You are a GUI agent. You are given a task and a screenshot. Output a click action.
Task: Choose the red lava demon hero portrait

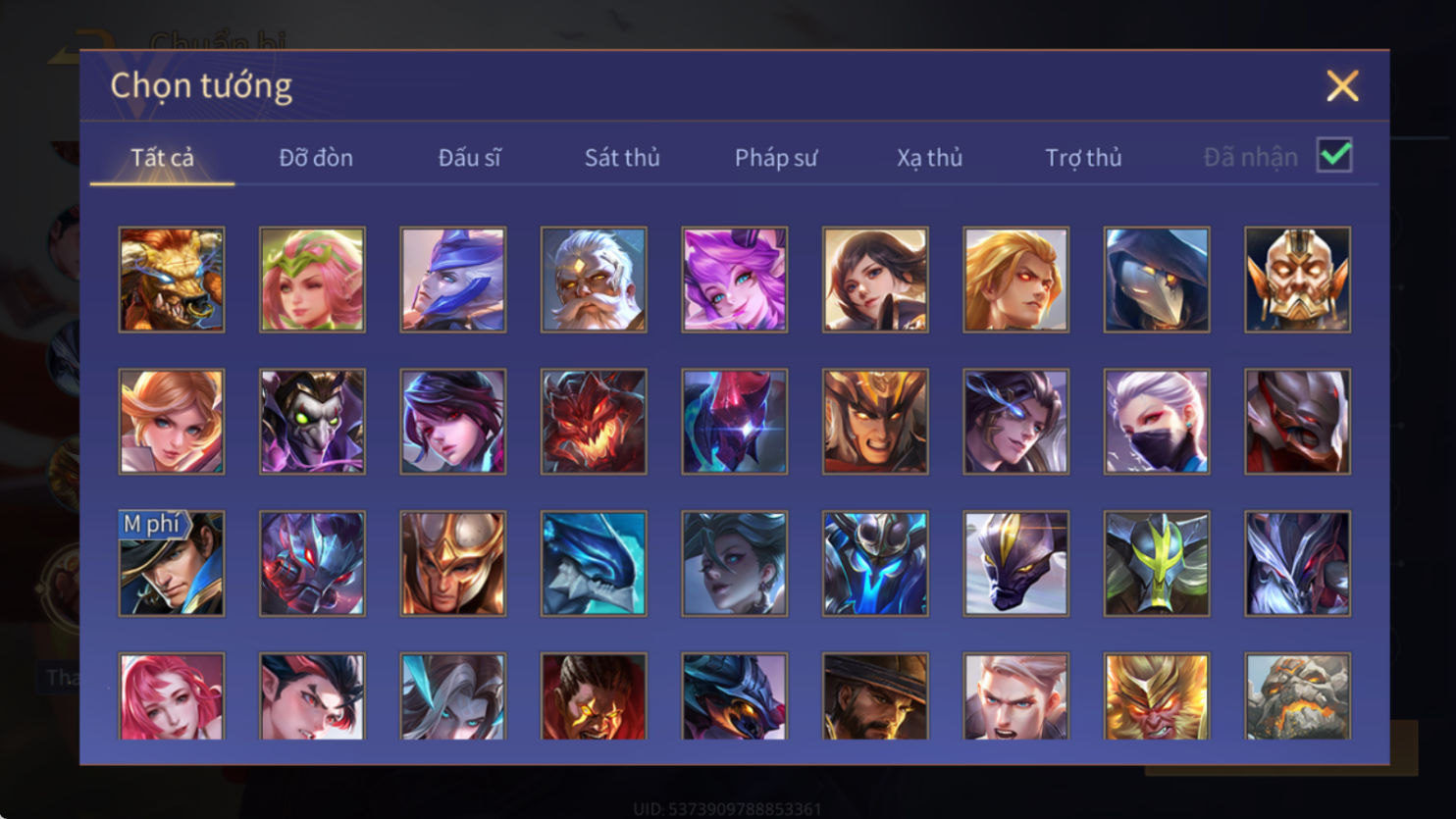coord(594,422)
